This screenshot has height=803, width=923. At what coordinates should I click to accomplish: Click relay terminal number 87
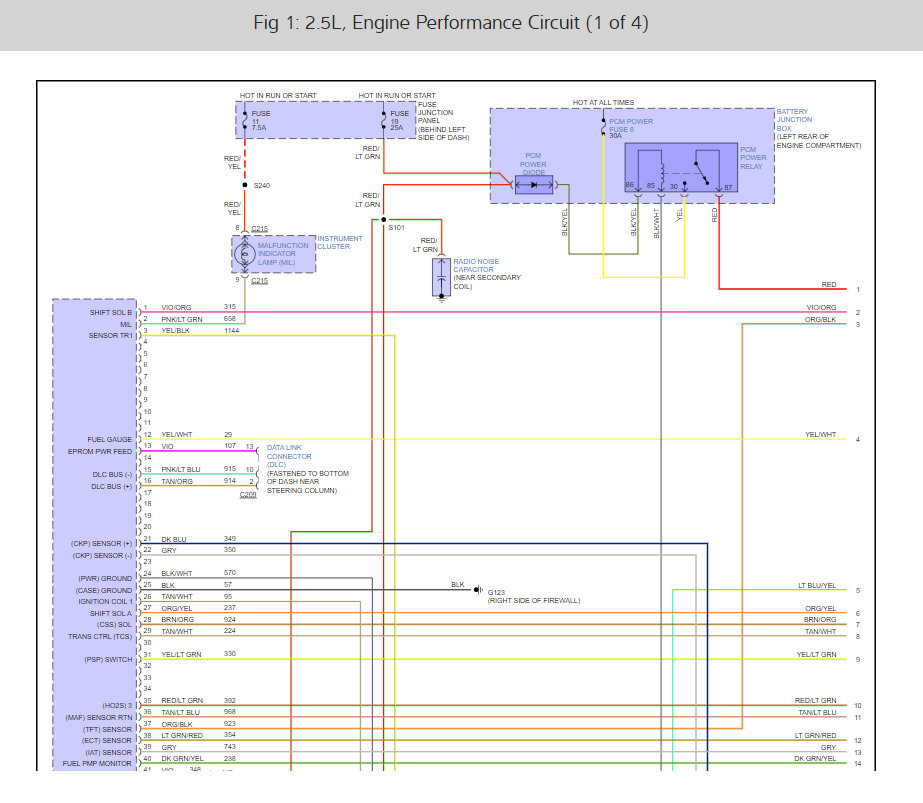728,188
